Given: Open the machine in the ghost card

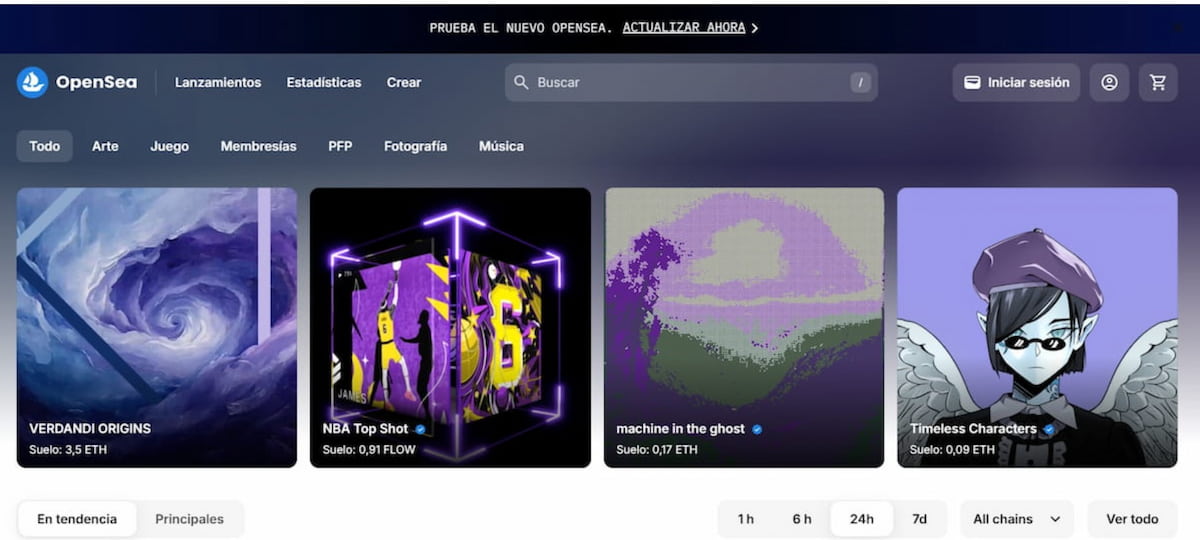Looking at the screenshot, I should point(744,327).
